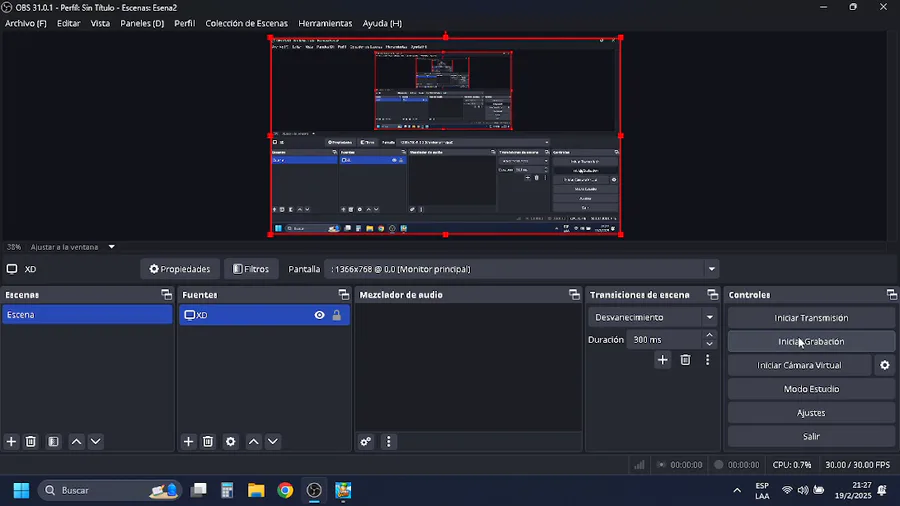Open audio mixer three-dot menu
Image resolution: width=900 pixels, height=506 pixels.
coord(389,441)
